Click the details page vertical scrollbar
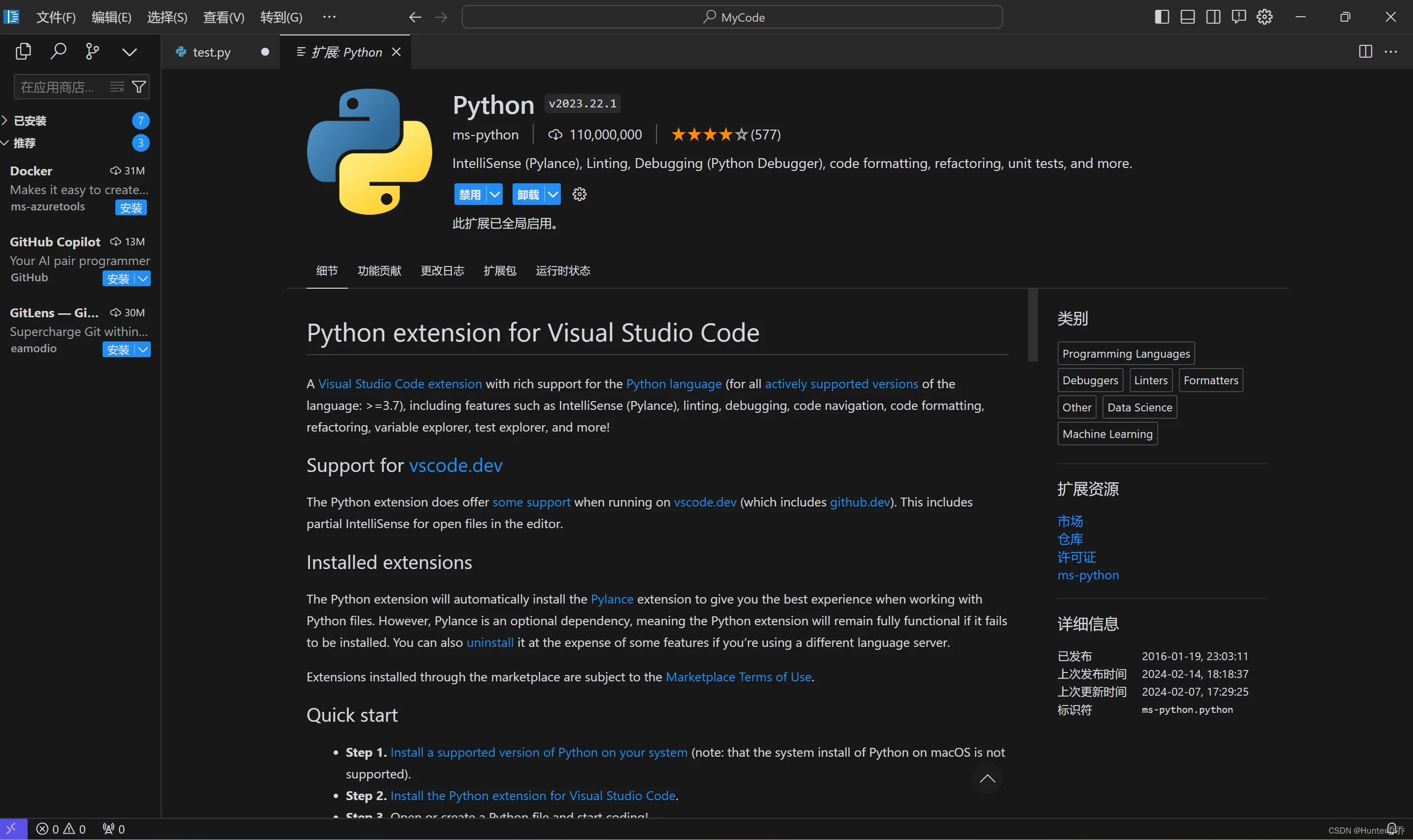The height and width of the screenshot is (840, 1413). (1033, 326)
